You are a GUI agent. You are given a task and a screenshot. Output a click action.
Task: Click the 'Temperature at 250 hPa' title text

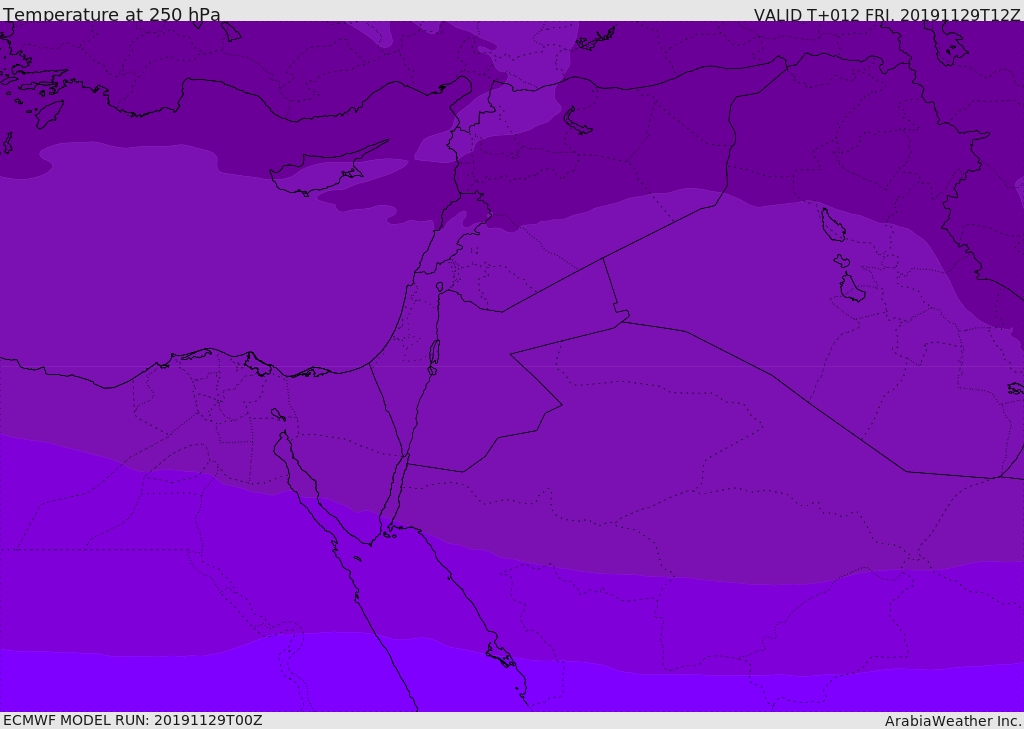click(x=112, y=14)
